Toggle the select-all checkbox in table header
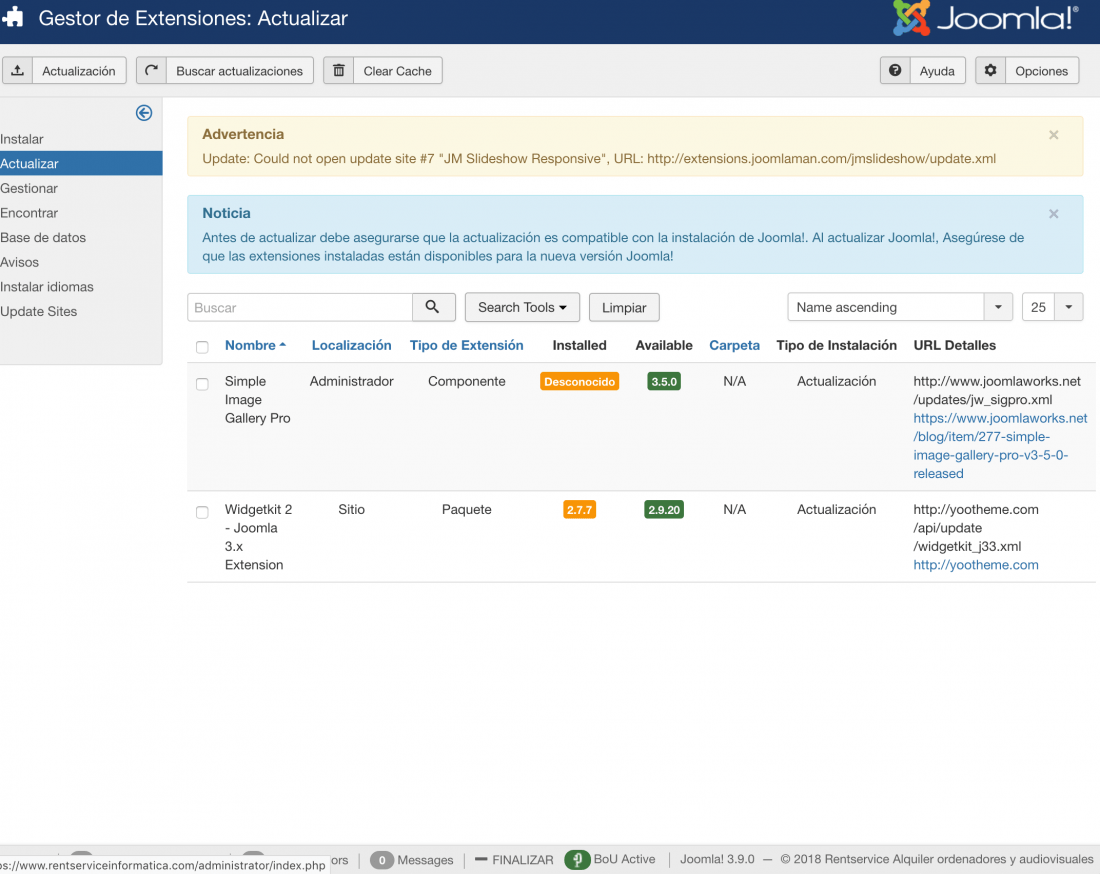This screenshot has width=1100, height=874. coord(202,347)
